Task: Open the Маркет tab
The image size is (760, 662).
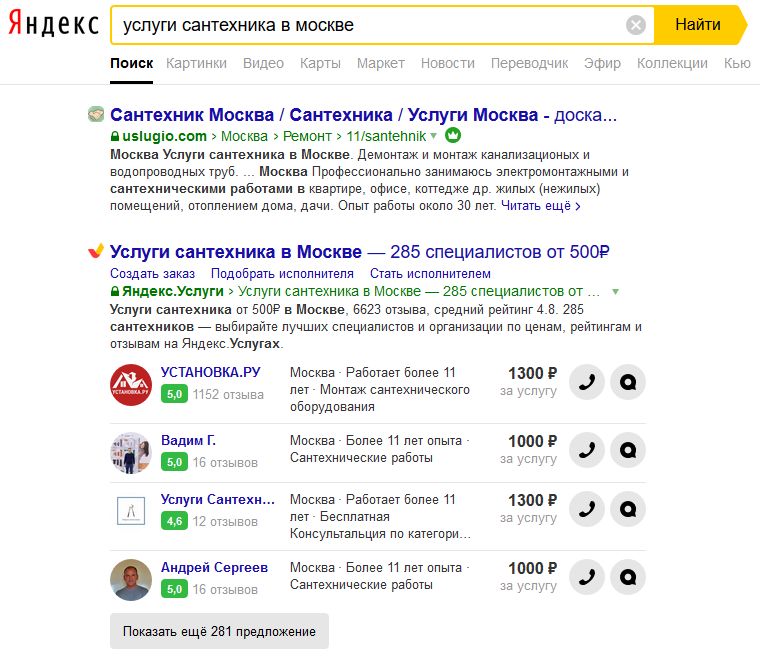Action: point(381,63)
